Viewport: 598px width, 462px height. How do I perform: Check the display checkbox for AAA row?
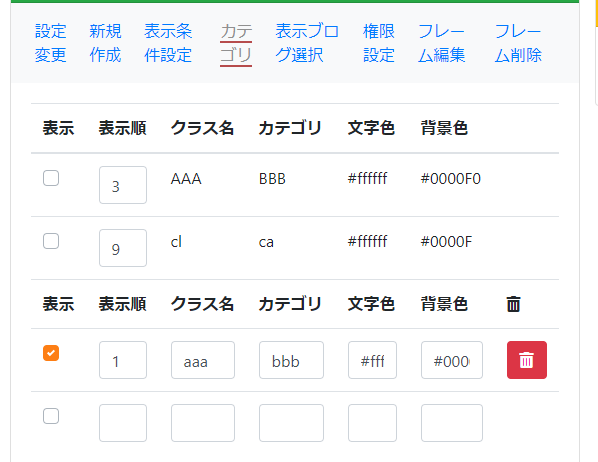51,178
